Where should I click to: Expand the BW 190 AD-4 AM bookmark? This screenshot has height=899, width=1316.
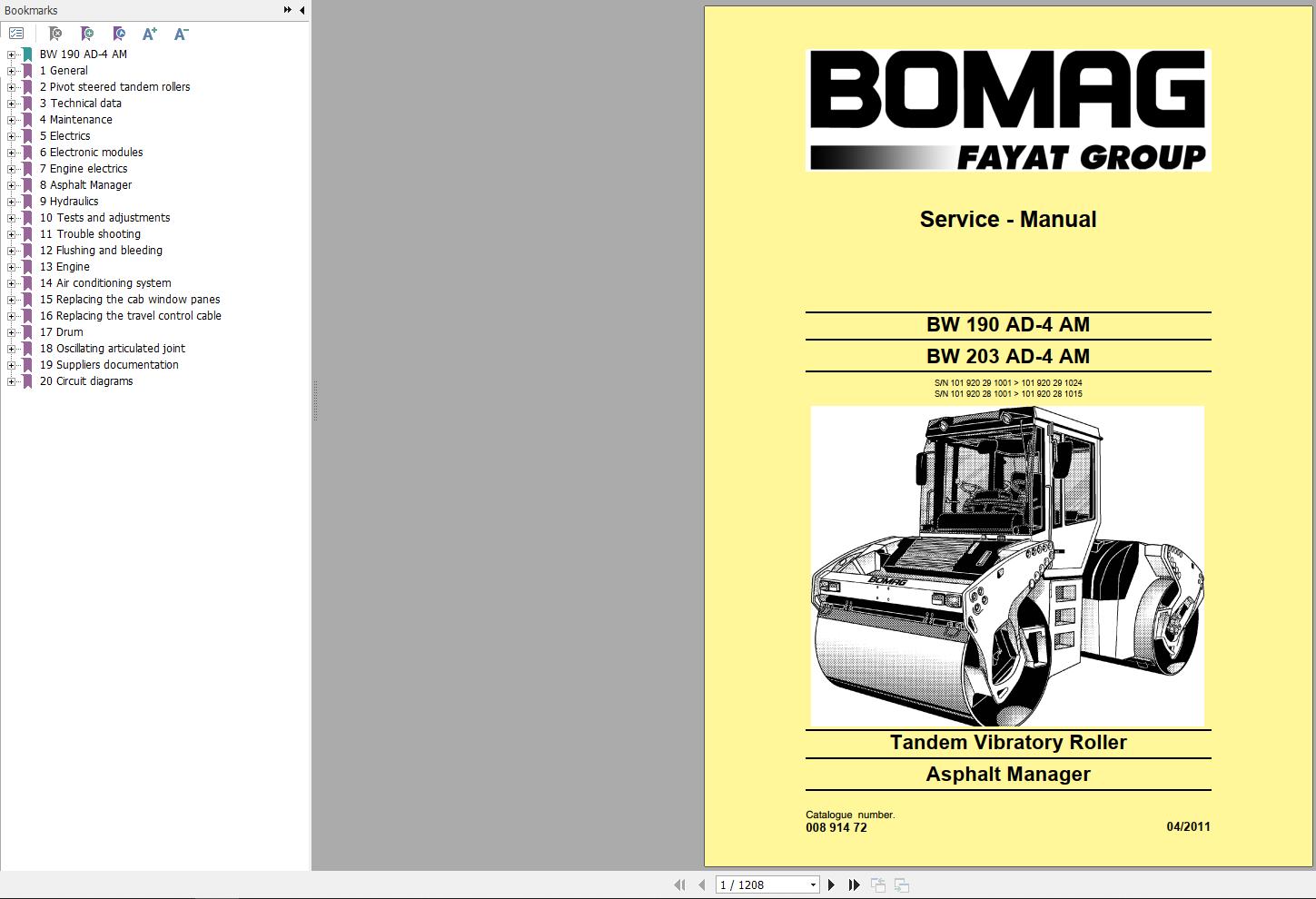[11, 54]
